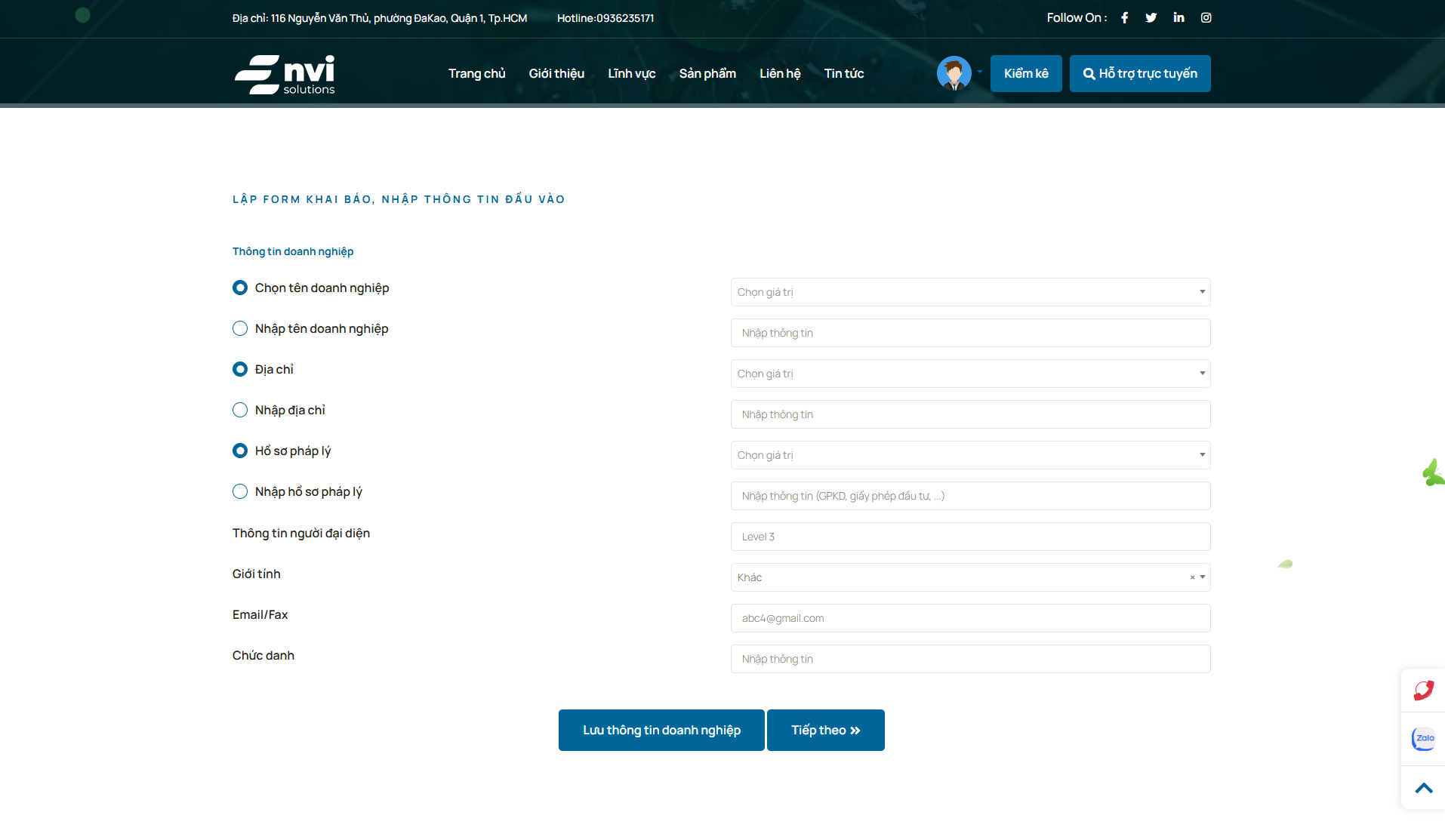Click the 'Chức danh' input field

(x=970, y=659)
